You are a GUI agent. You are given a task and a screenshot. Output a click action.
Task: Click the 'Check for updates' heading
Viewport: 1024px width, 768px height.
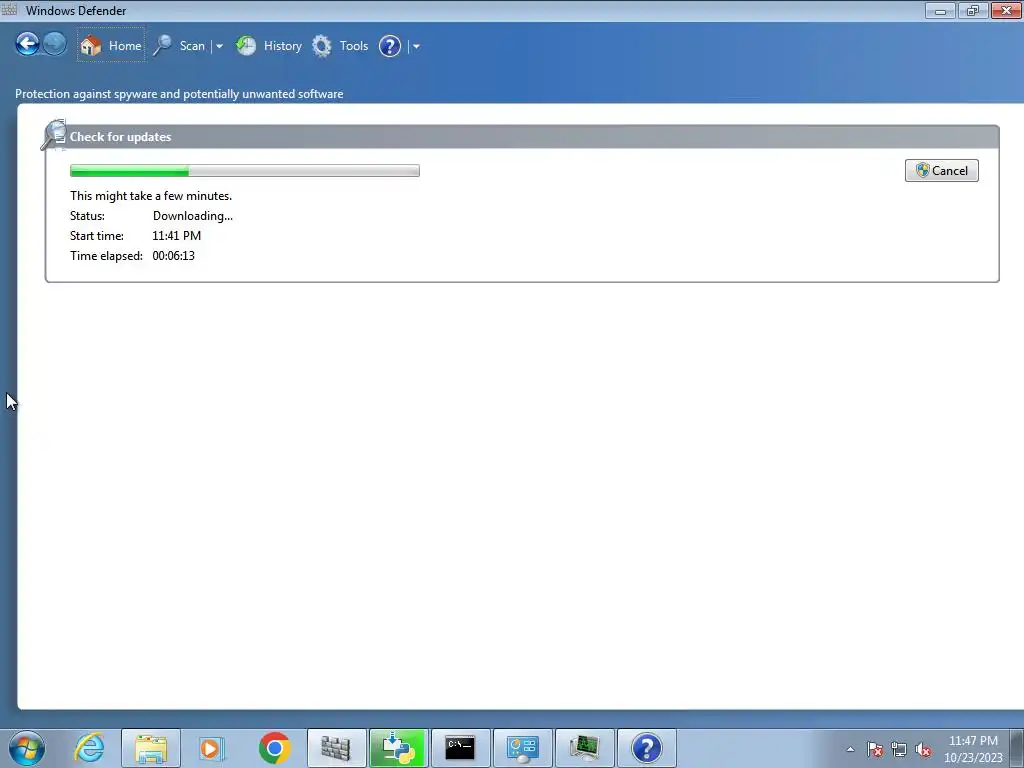[x=120, y=136]
